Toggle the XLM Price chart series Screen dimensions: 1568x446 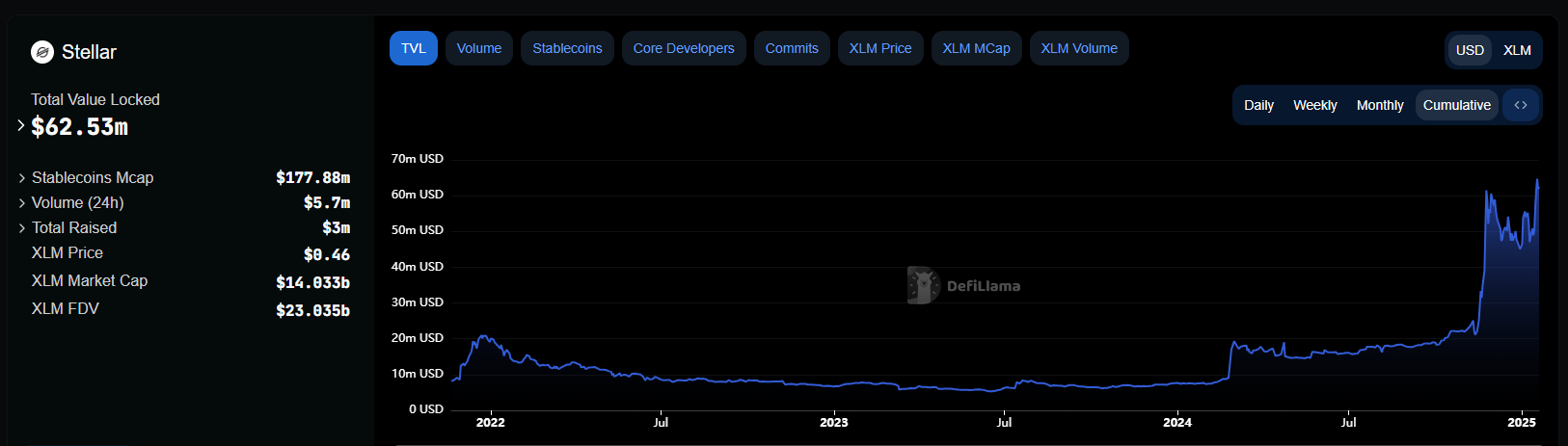(x=880, y=48)
